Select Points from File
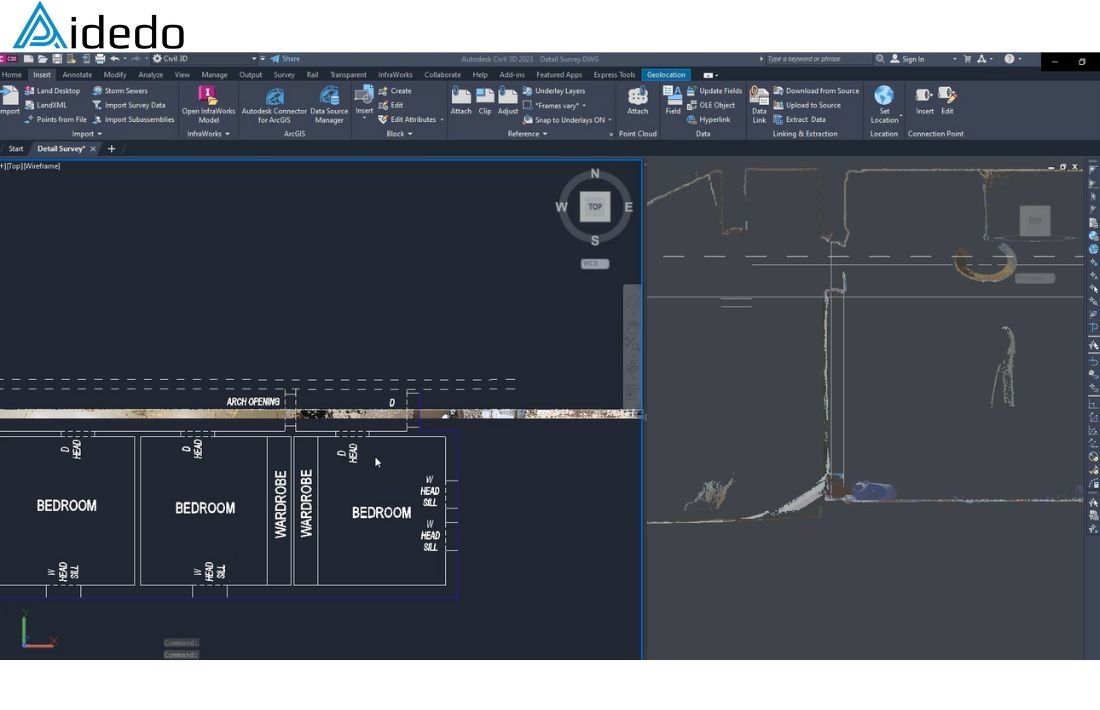The image size is (1100, 710). pyautogui.click(x=55, y=119)
